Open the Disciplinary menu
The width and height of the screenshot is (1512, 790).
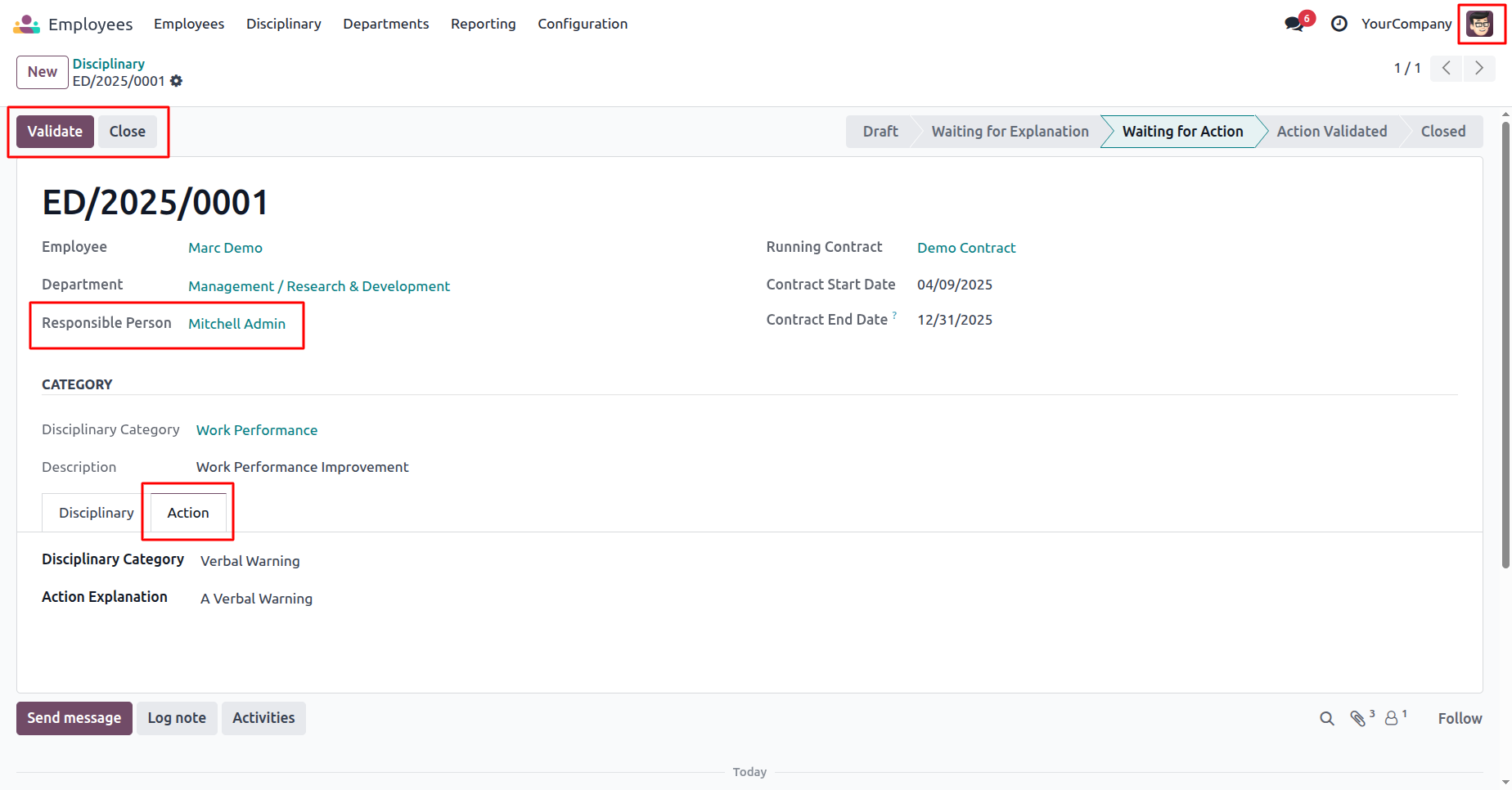[283, 24]
